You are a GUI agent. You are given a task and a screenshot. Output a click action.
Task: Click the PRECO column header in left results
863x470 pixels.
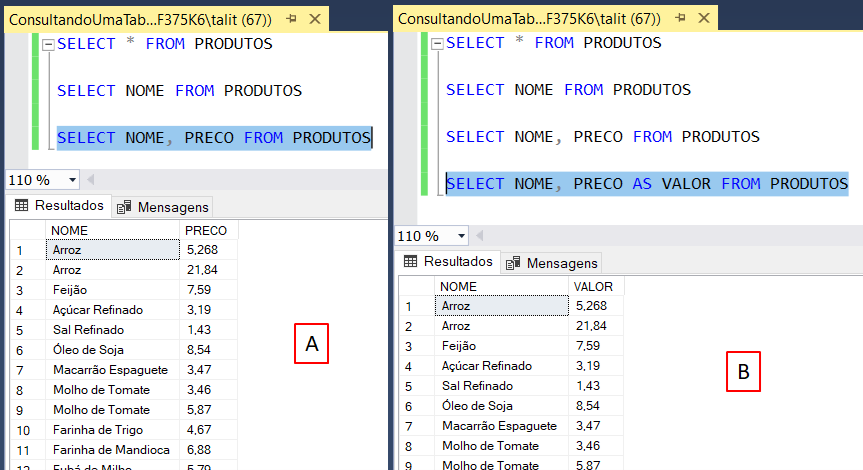pyautogui.click(x=209, y=231)
